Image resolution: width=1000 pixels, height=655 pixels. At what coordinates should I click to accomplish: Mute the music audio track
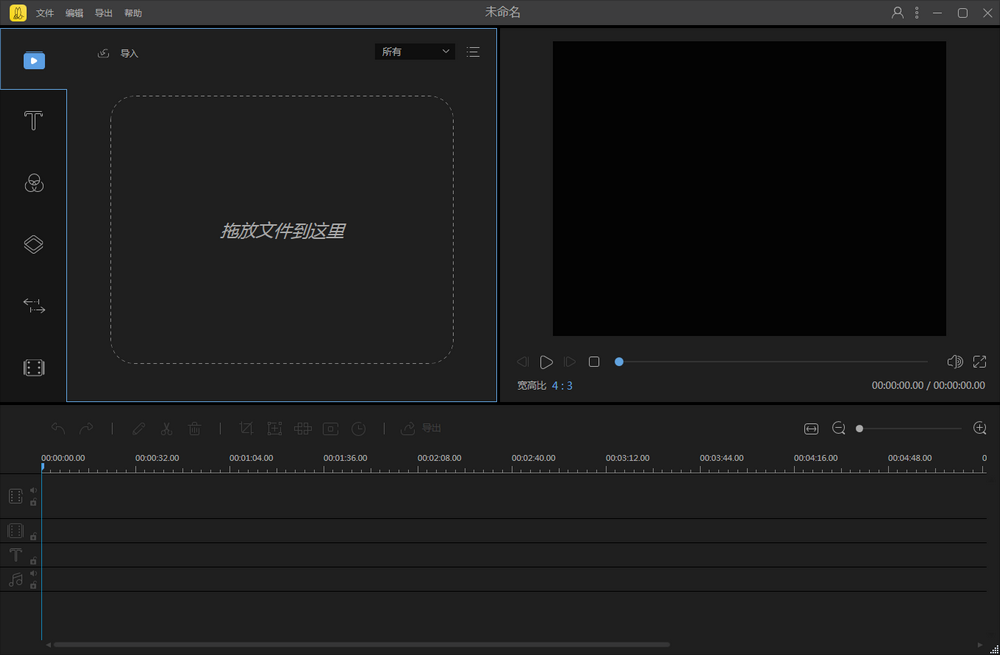coord(33,574)
